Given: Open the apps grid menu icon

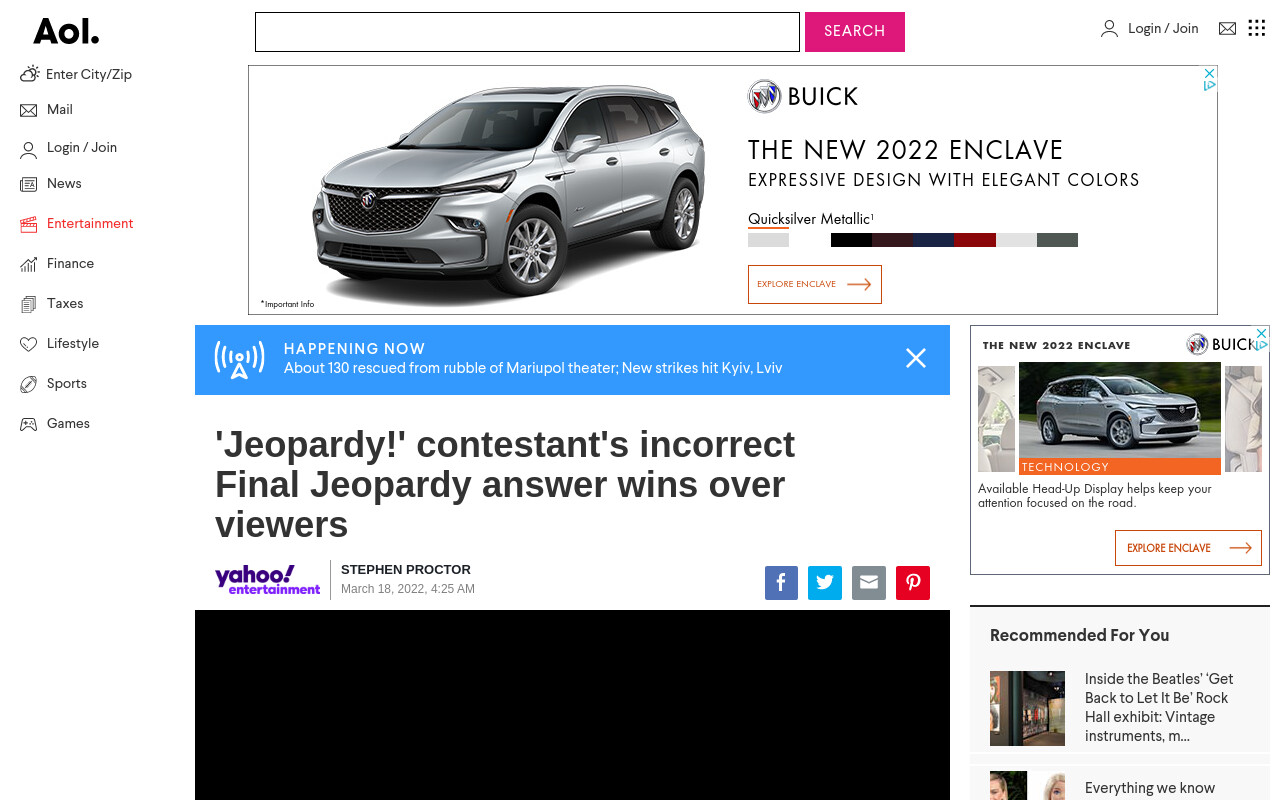Looking at the screenshot, I should tap(1257, 28).
